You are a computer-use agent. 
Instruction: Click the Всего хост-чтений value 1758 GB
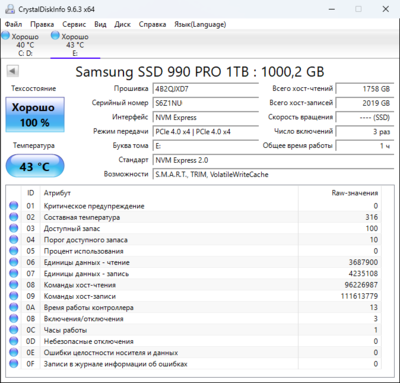pos(365,89)
